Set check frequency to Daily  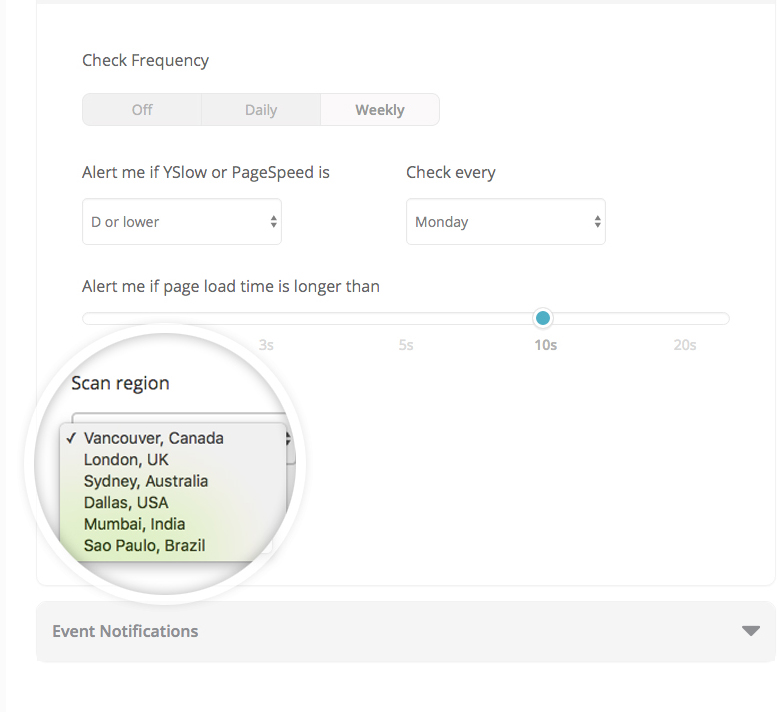[260, 110]
